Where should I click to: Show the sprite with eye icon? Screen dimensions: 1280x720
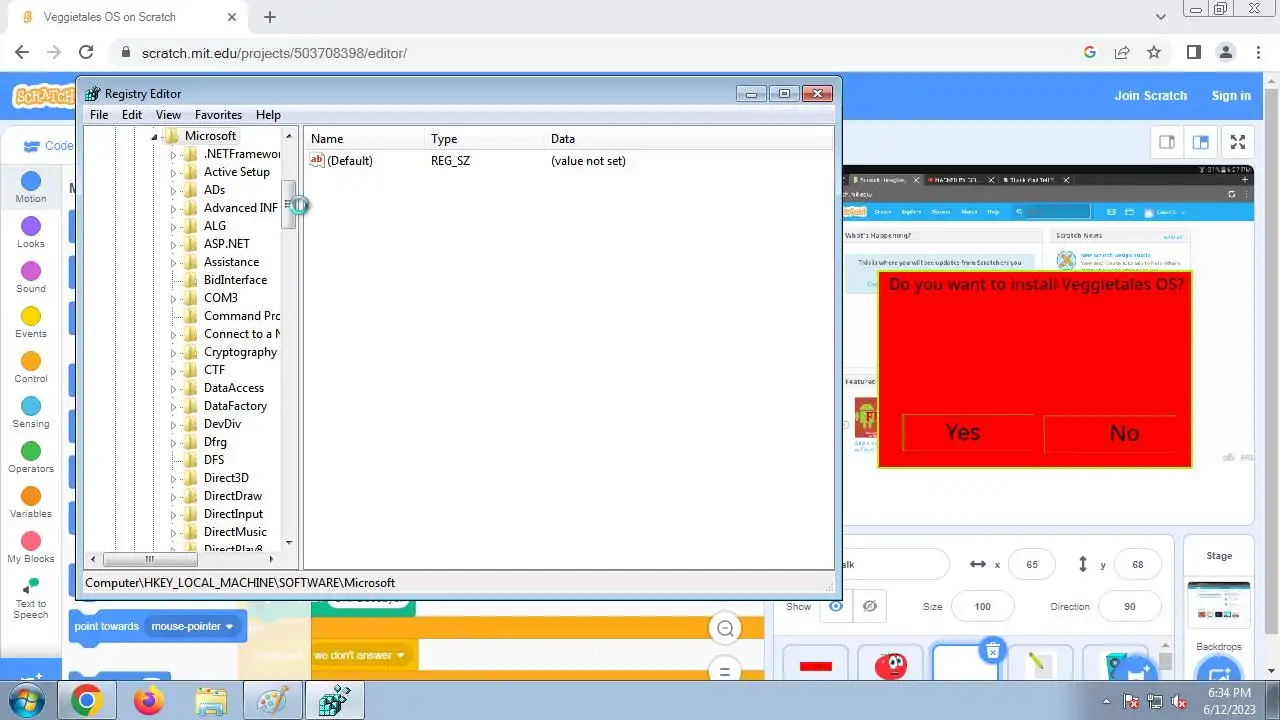coord(836,606)
